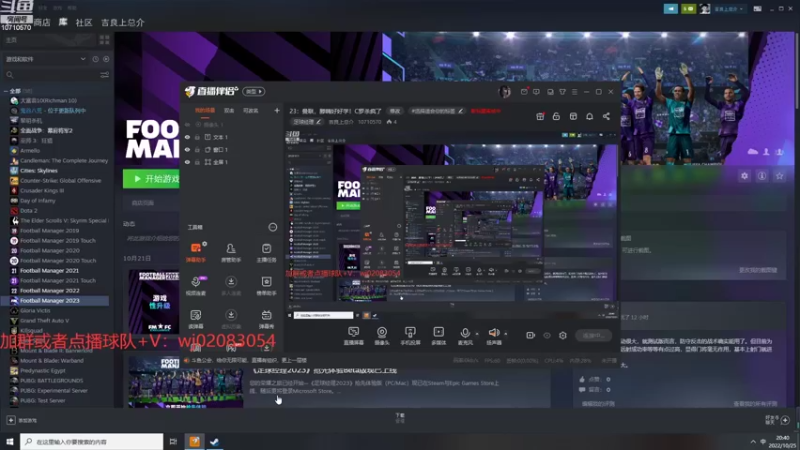Open the 库 tab in Steam

63,22
